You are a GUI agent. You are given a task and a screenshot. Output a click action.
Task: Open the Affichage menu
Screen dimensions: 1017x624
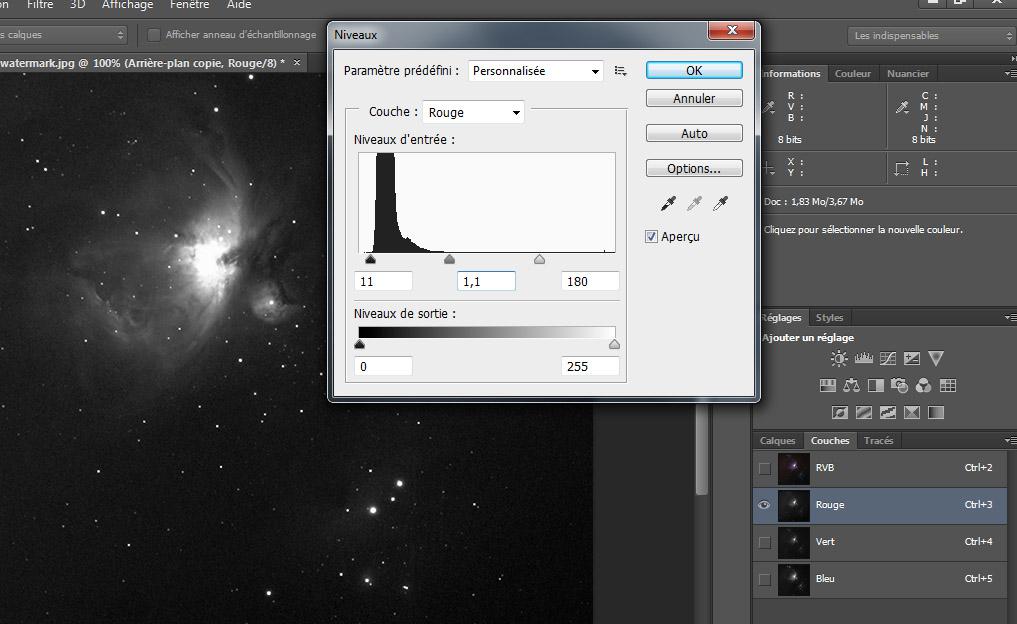(128, 5)
